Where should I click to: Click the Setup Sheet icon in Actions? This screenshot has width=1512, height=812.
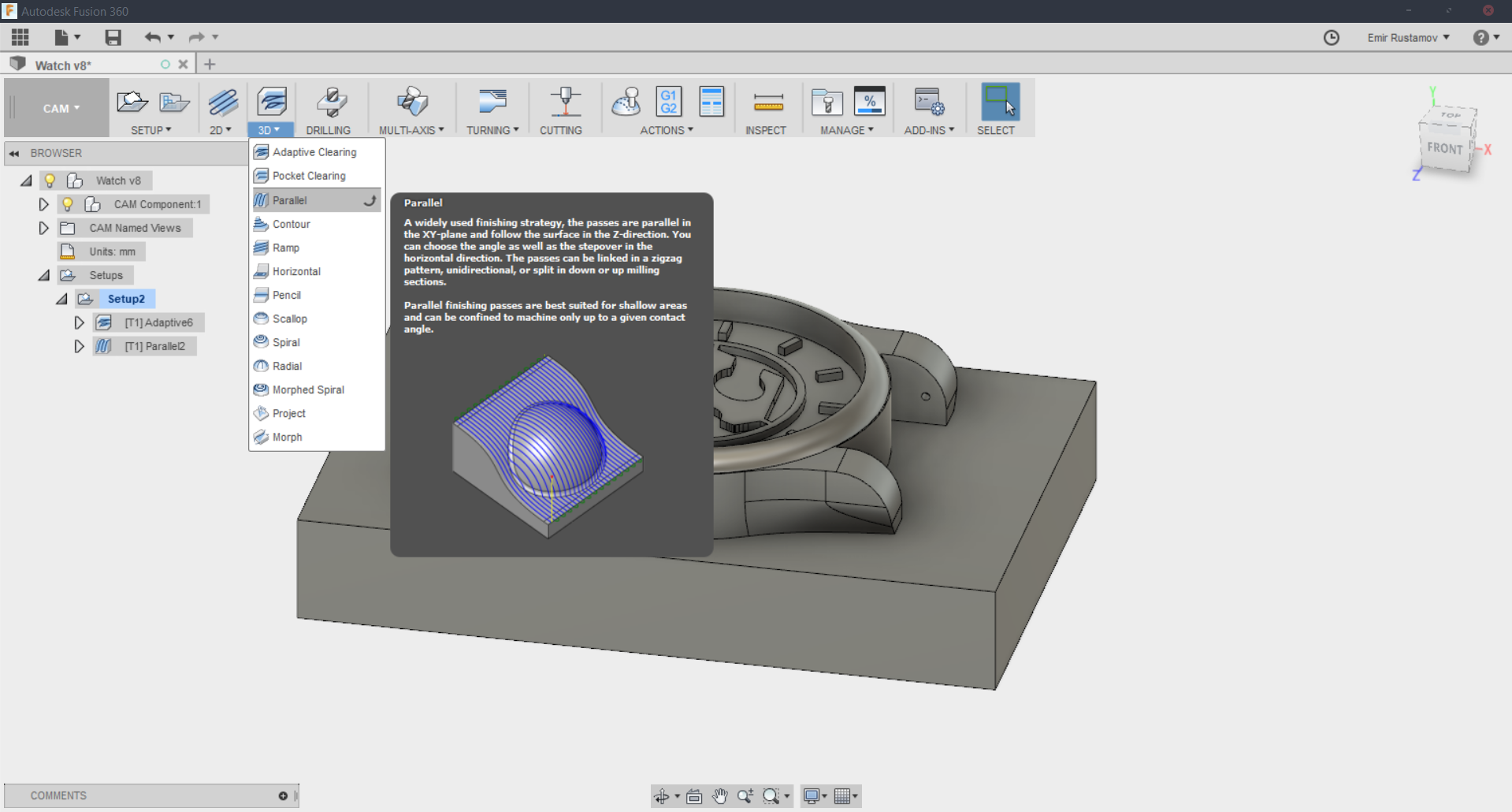(x=711, y=102)
